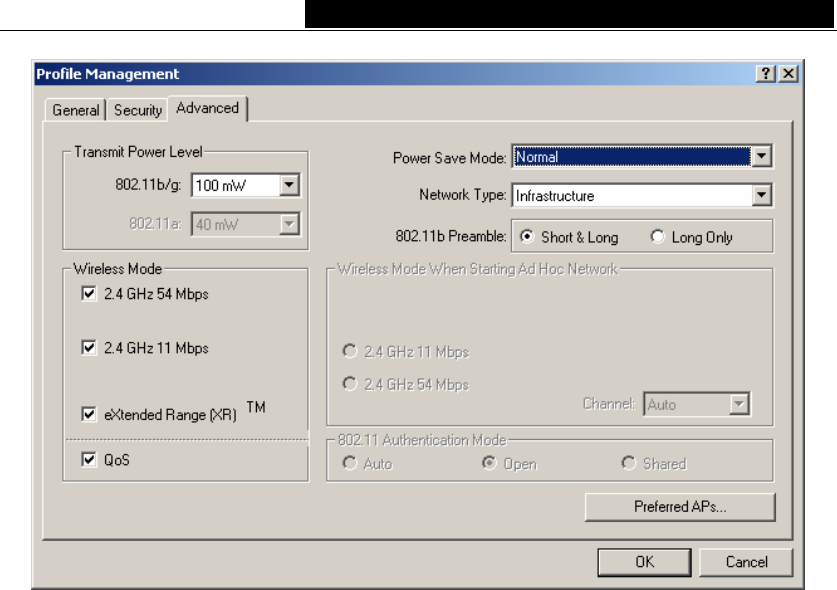Viewport: 837px width, 590px height.
Task: Click the 802.11b Preamble label
Action: coord(451,236)
